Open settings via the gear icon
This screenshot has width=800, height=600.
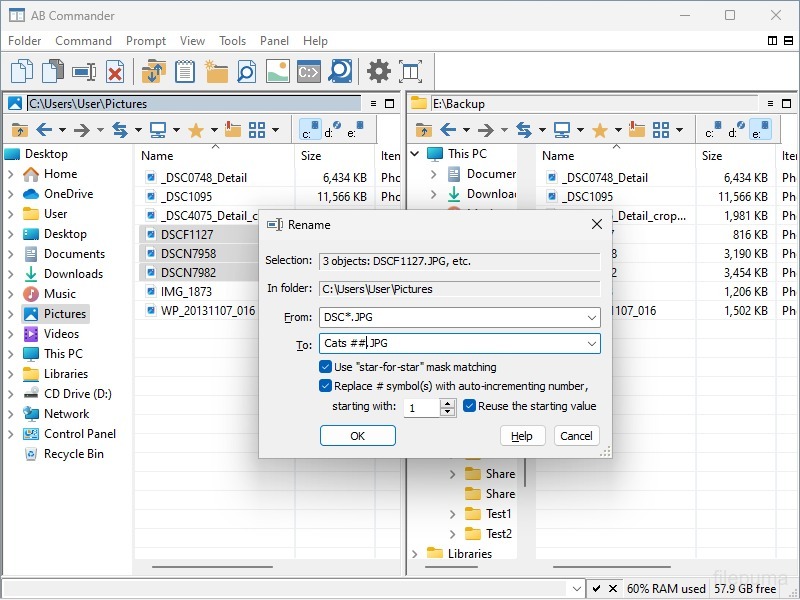click(x=378, y=71)
